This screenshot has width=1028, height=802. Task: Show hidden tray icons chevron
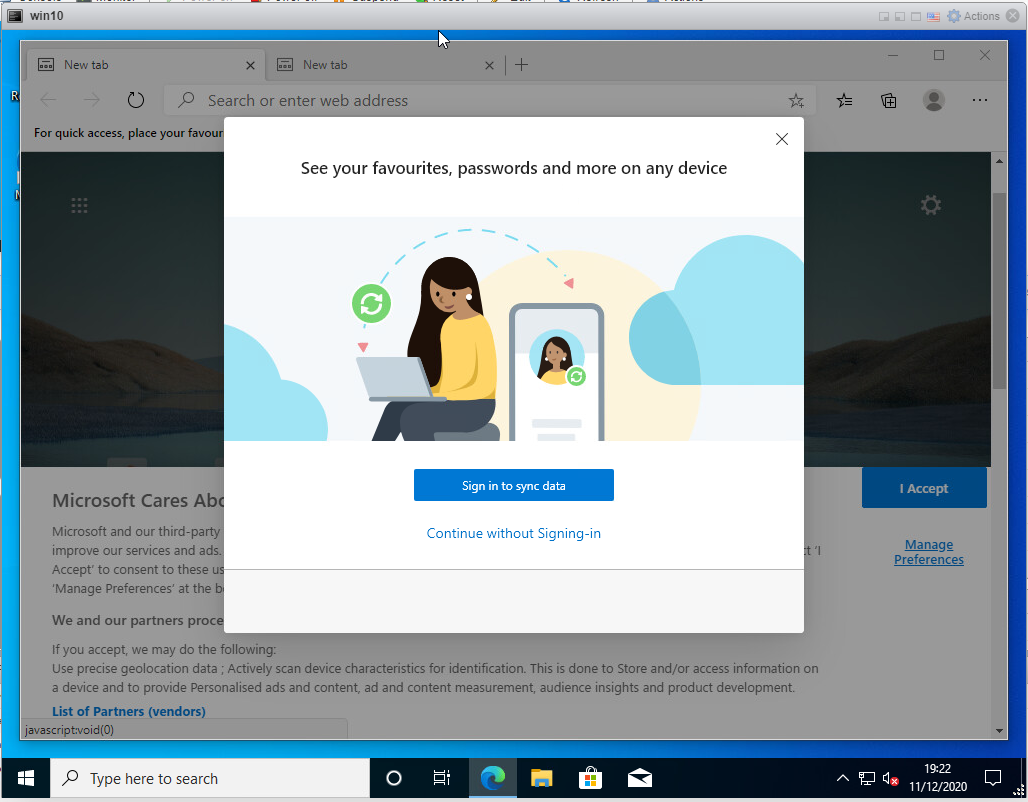coord(842,778)
